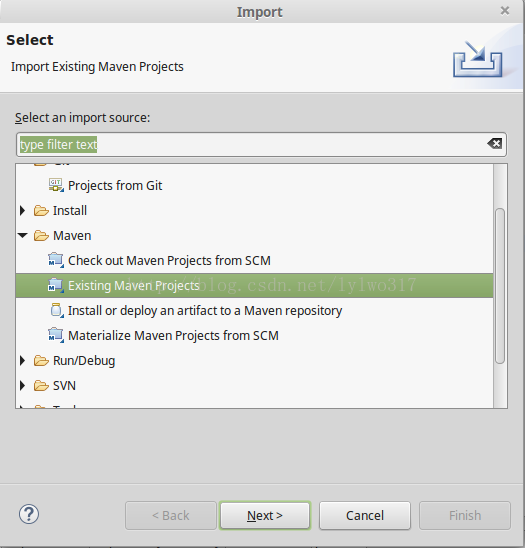525x548 pixels.
Task: Clear filter text with the erase icon
Action: coord(495,143)
